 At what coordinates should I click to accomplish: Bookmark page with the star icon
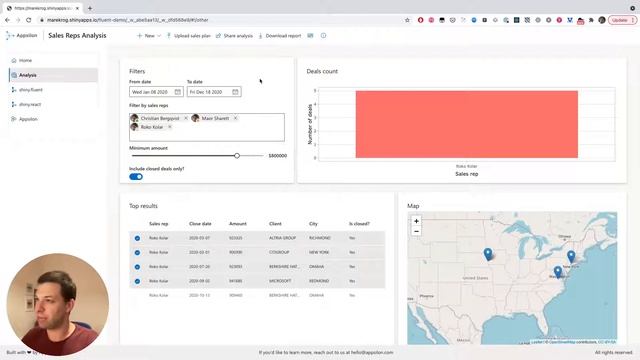pyautogui.click(x=407, y=20)
